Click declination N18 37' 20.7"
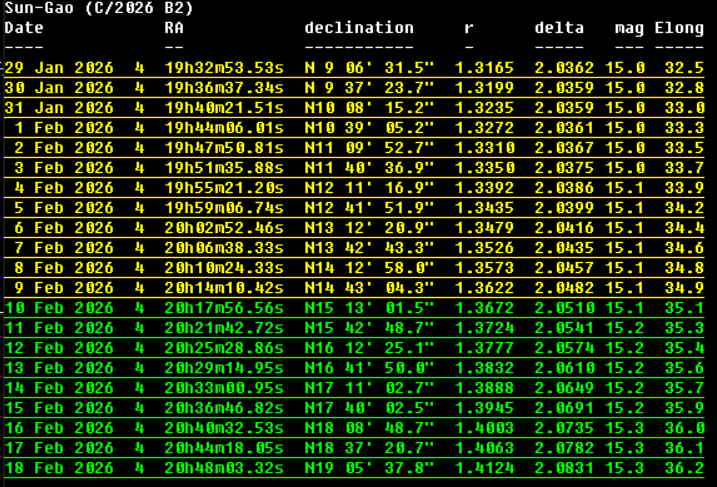717x487 pixels. pos(369,448)
